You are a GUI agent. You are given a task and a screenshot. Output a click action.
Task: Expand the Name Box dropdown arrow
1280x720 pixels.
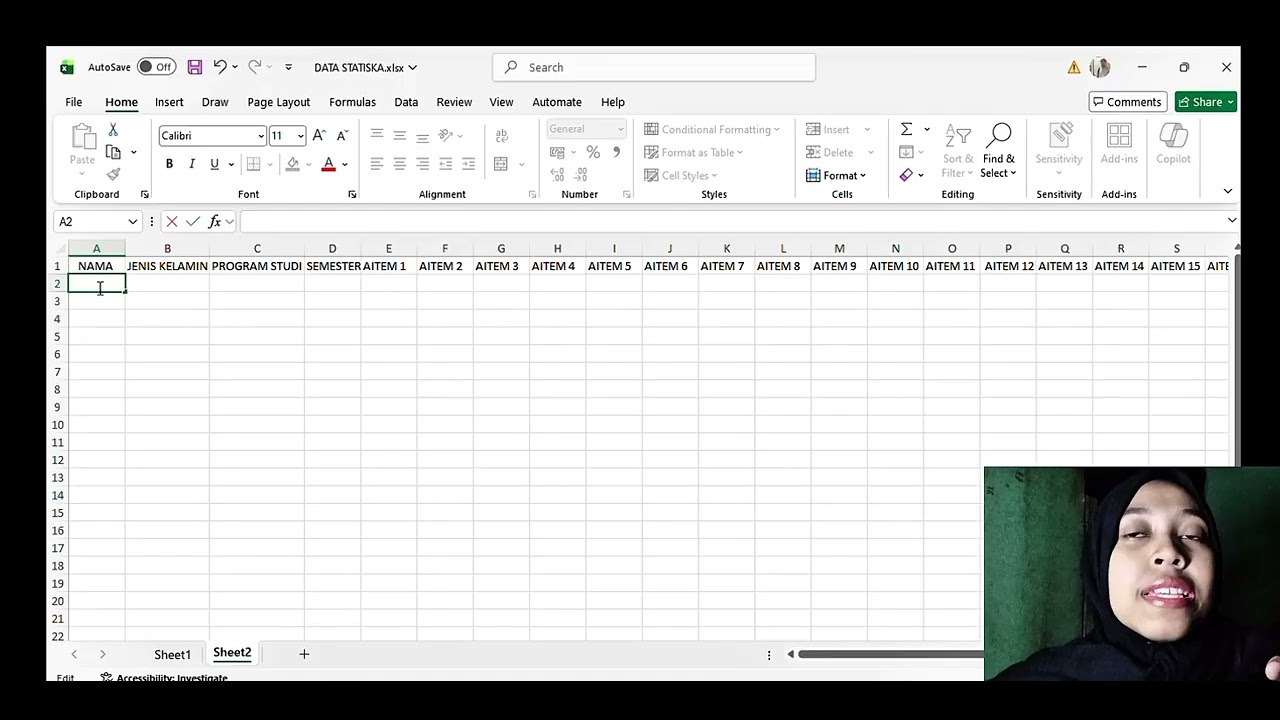(132, 221)
